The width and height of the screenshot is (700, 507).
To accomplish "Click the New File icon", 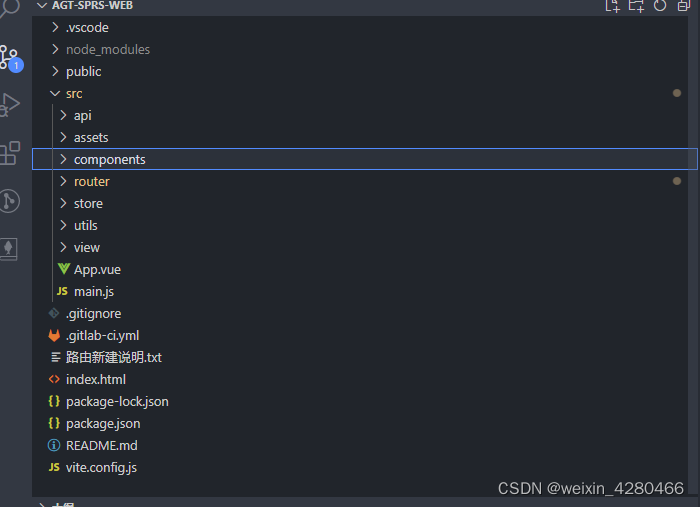I will [612, 6].
